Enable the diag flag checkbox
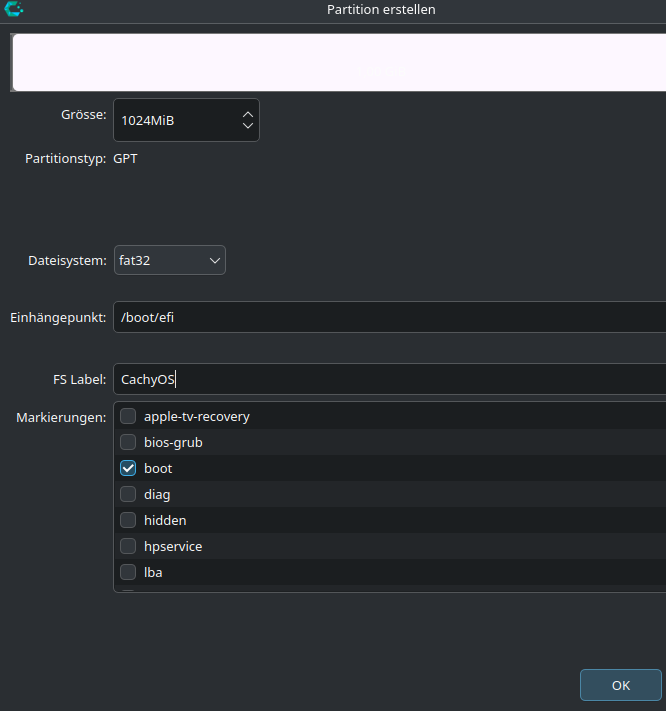 pyautogui.click(x=128, y=494)
